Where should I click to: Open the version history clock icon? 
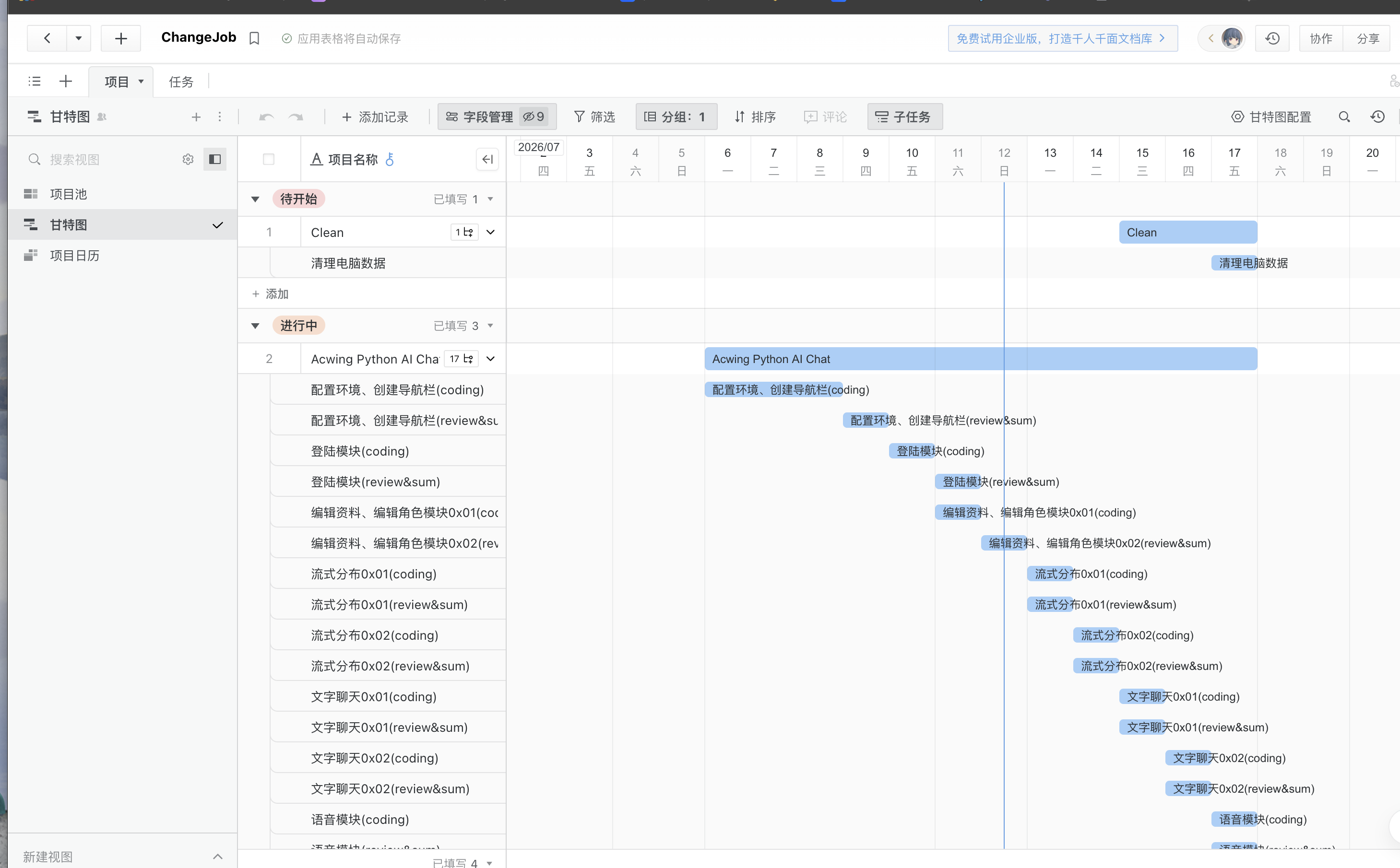point(1272,38)
